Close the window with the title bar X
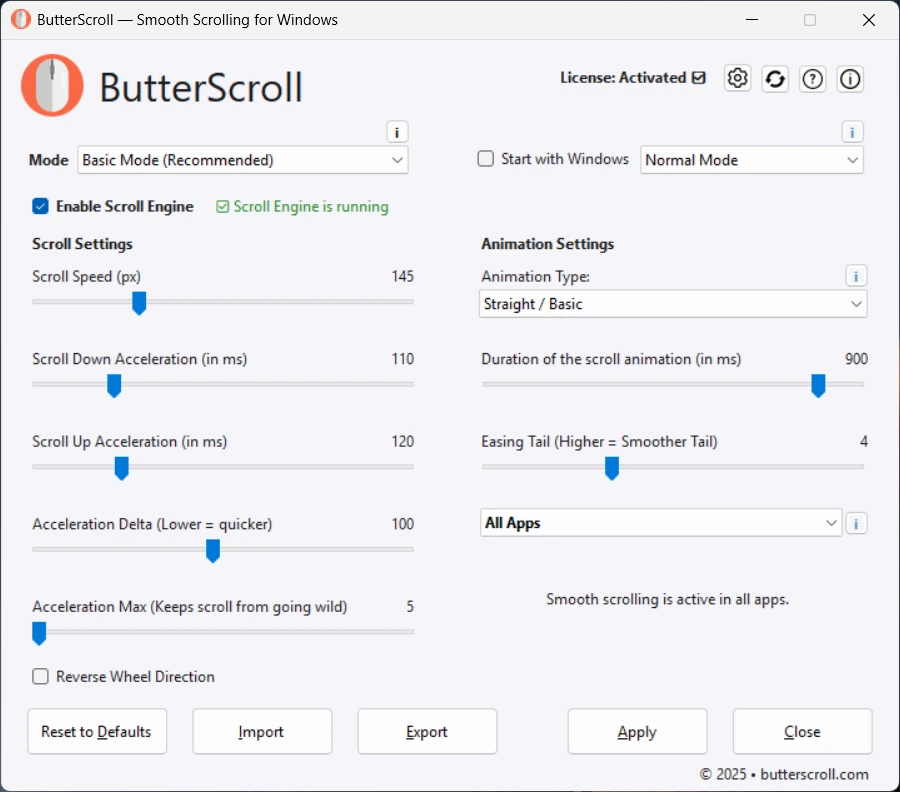The image size is (900, 792). (868, 20)
